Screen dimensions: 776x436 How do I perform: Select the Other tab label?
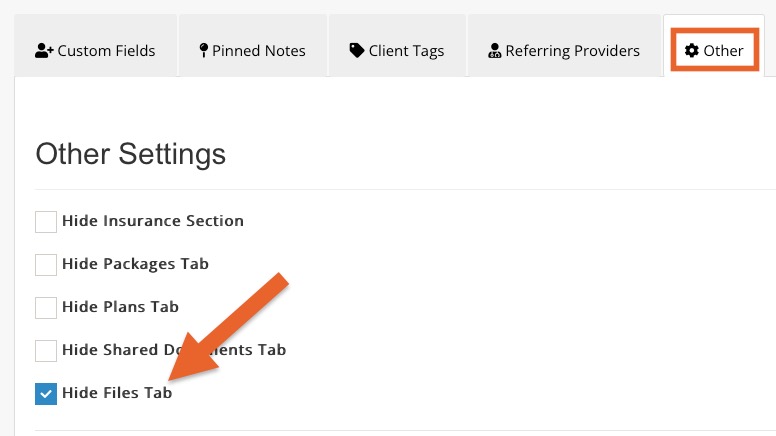click(723, 50)
